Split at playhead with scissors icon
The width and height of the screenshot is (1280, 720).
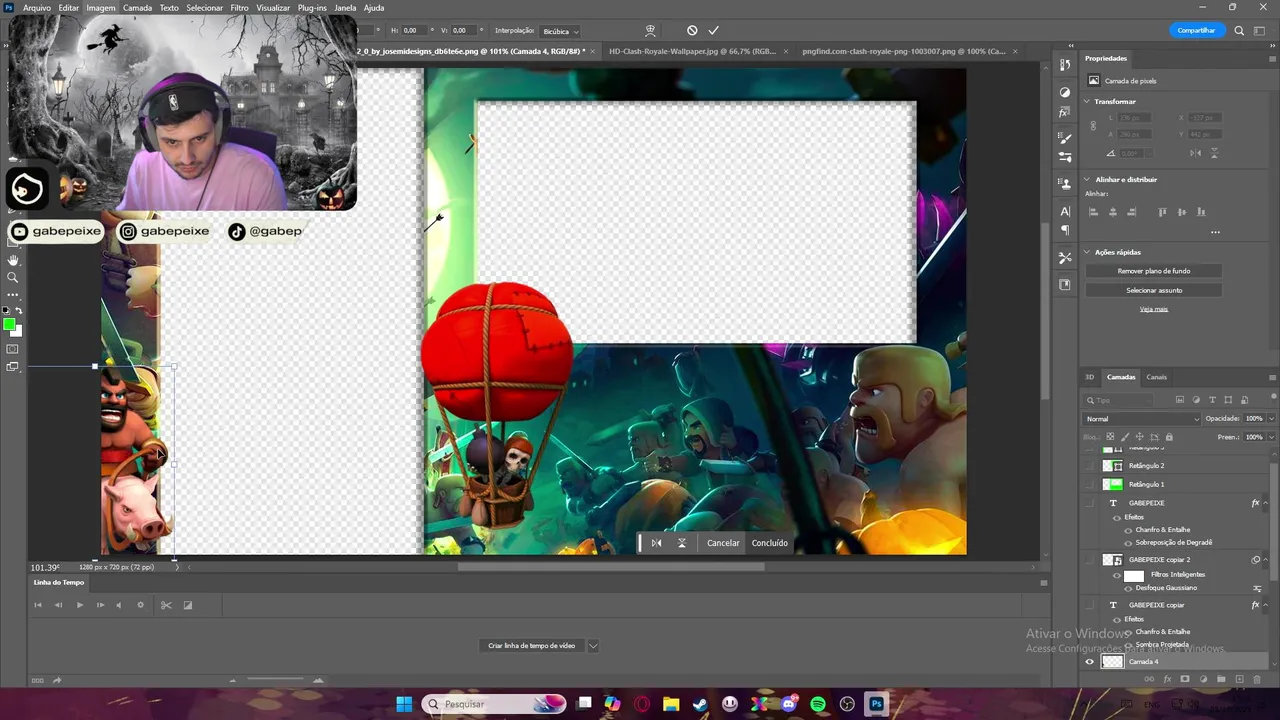(x=166, y=605)
